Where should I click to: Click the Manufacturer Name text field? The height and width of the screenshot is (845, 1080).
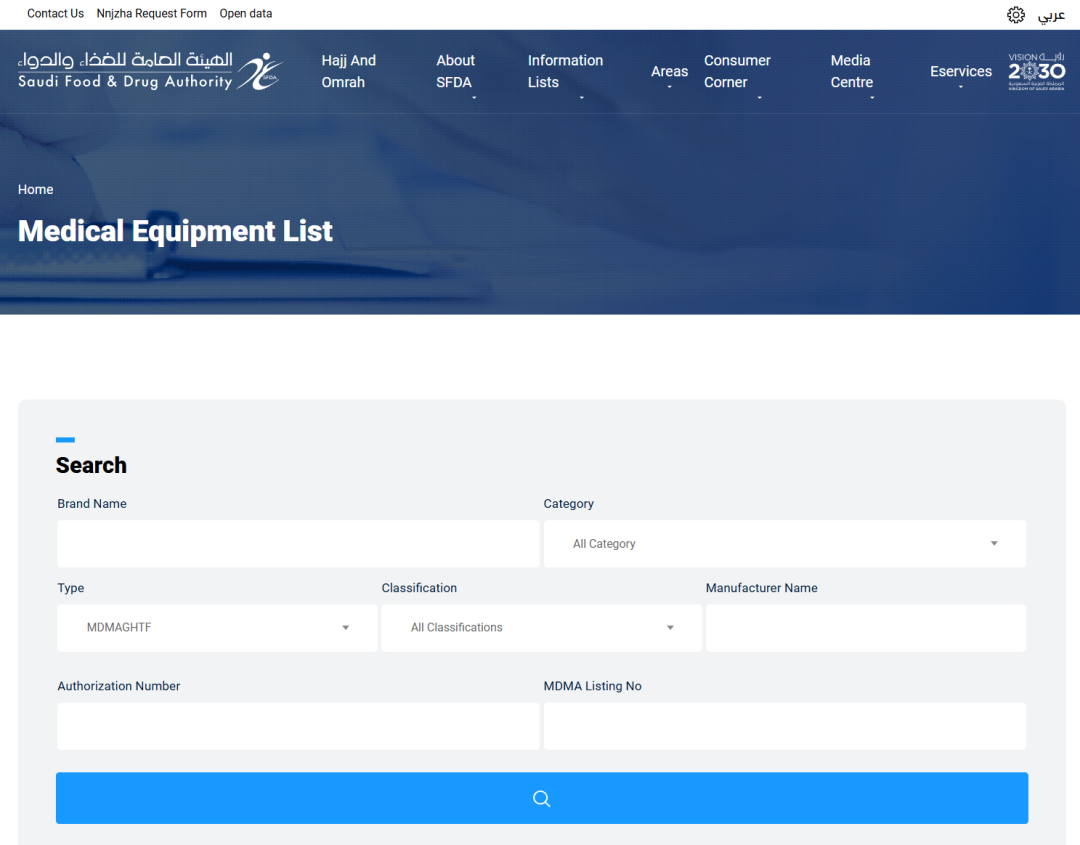pos(866,628)
